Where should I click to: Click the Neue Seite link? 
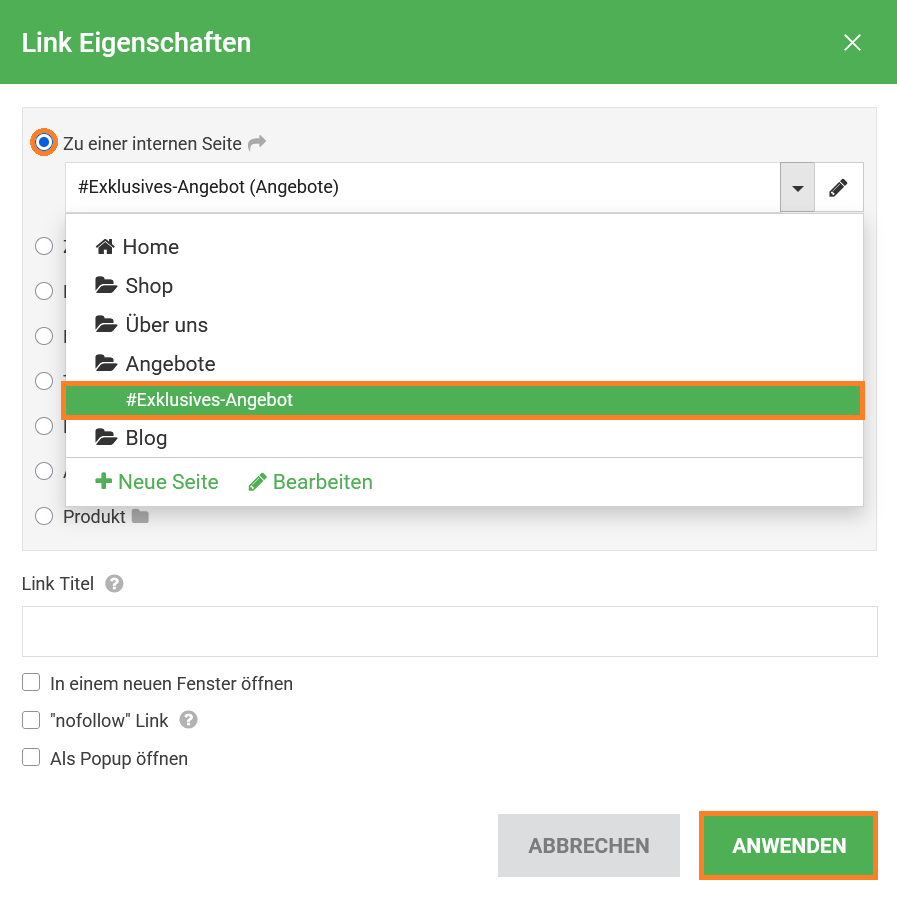157,482
